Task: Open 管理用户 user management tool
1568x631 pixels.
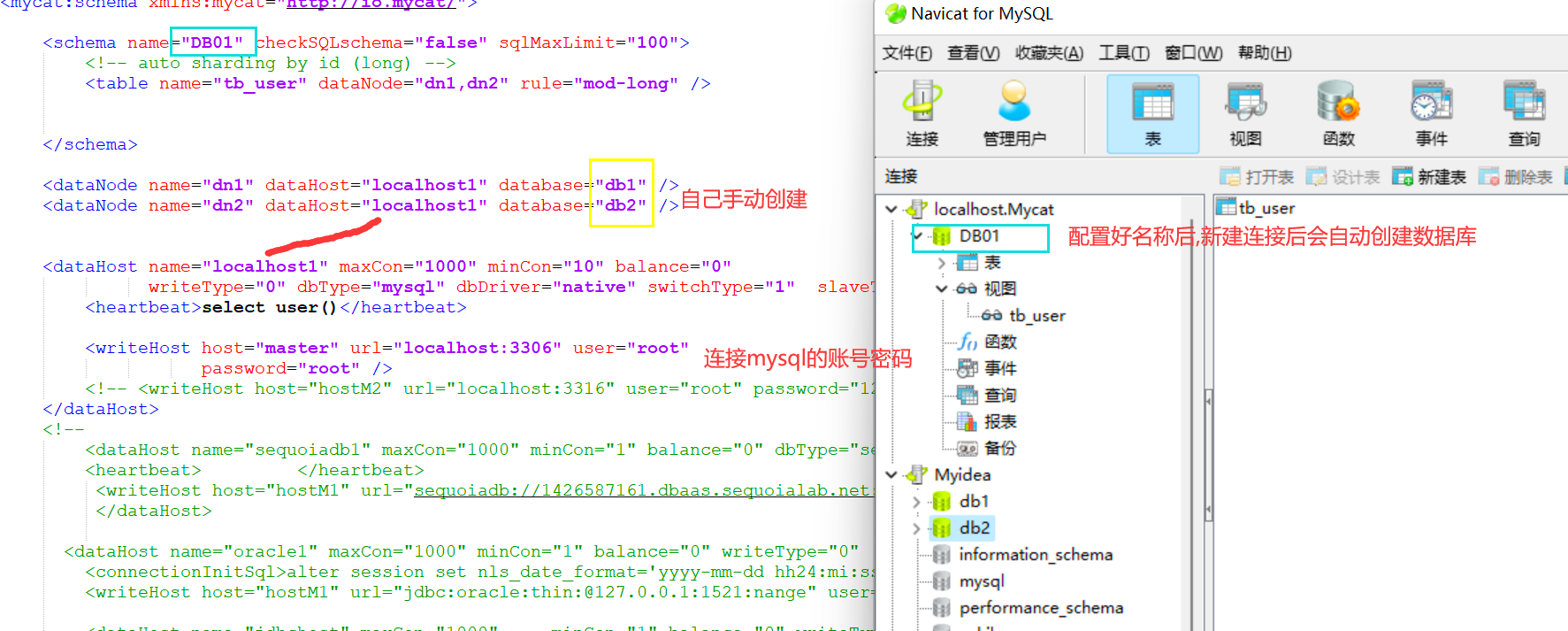Action: pos(1014,114)
